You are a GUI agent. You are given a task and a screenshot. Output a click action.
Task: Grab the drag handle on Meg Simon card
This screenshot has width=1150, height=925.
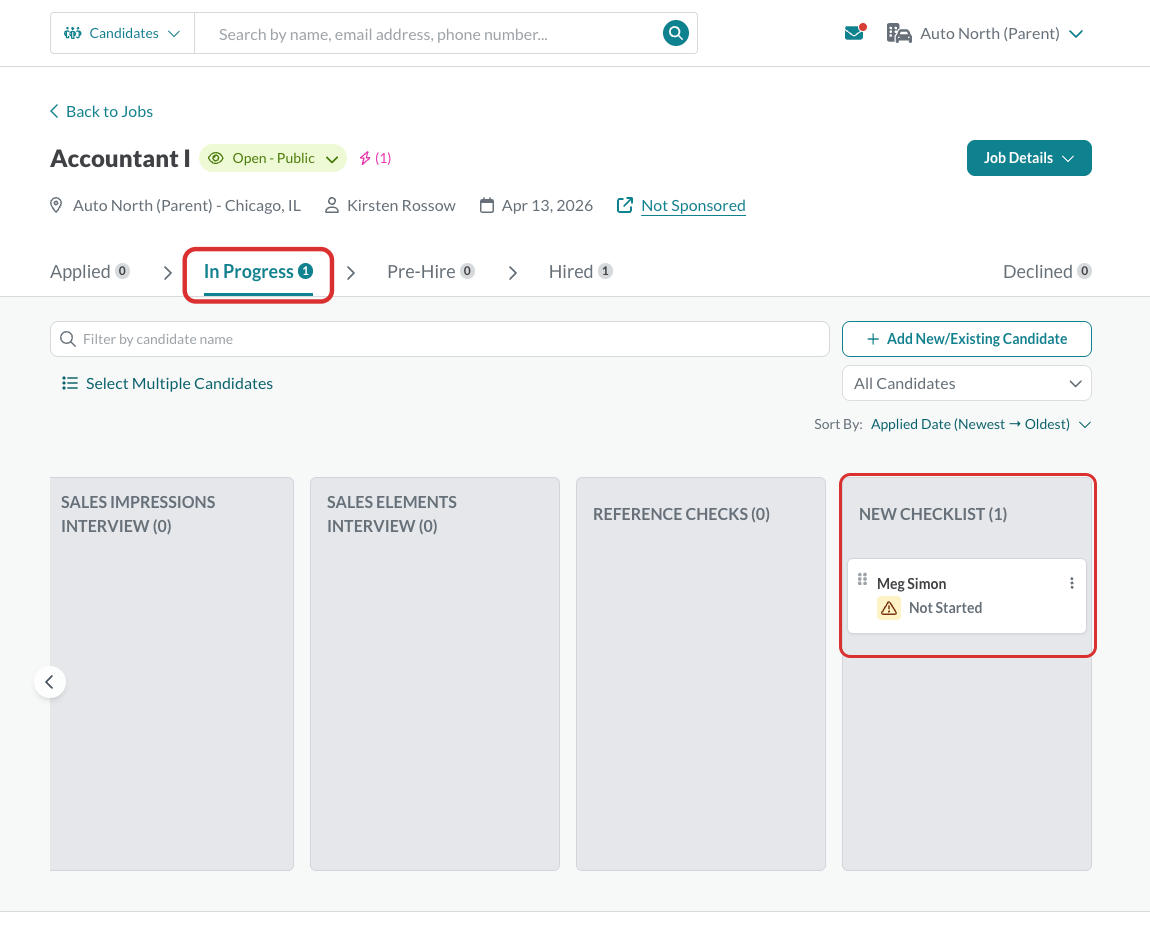(x=862, y=580)
